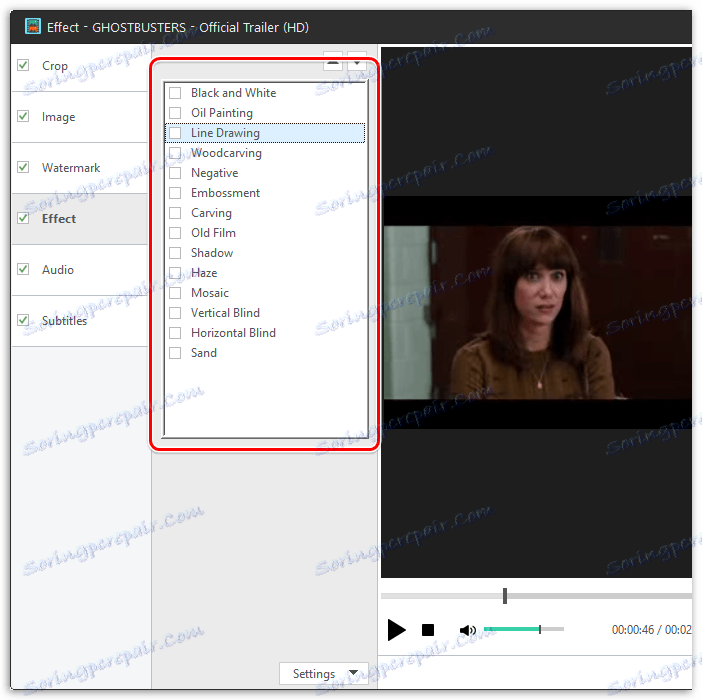Select the Embossment list row
Image resolution: width=702 pixels, height=700 pixels.
(265, 193)
